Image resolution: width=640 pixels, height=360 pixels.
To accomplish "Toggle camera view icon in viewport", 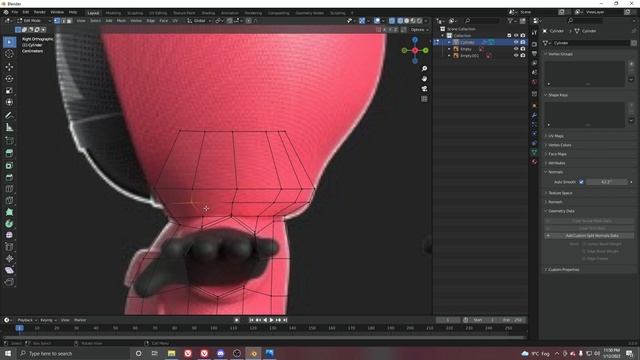I will pos(424,89).
